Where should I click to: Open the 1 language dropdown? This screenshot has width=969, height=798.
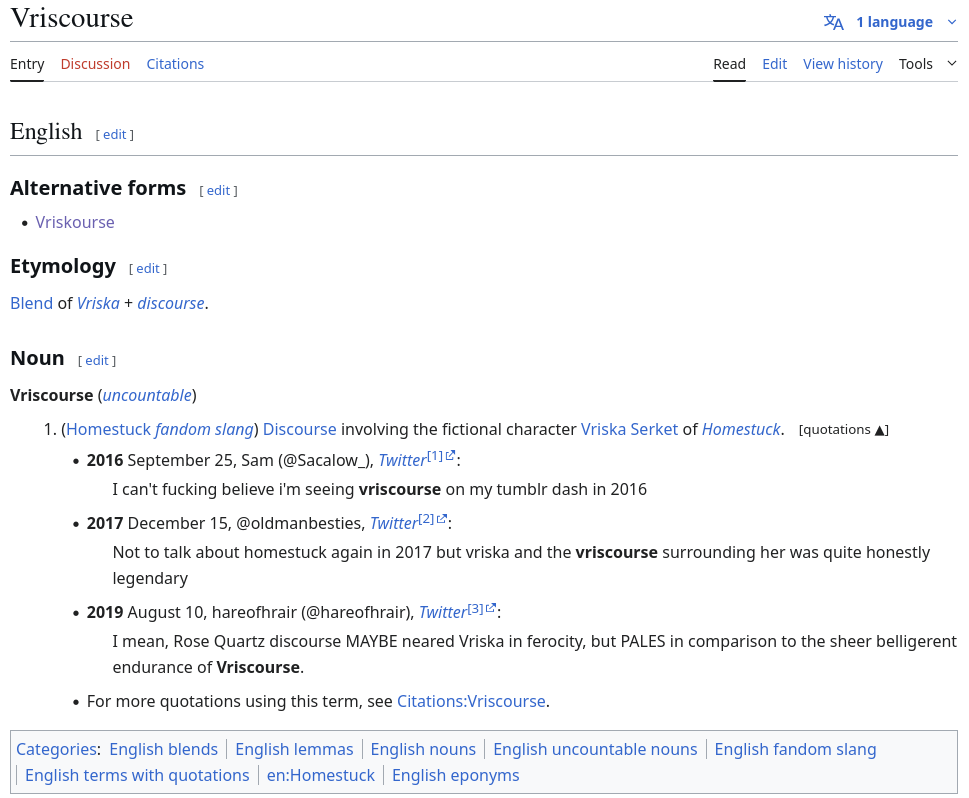point(894,22)
